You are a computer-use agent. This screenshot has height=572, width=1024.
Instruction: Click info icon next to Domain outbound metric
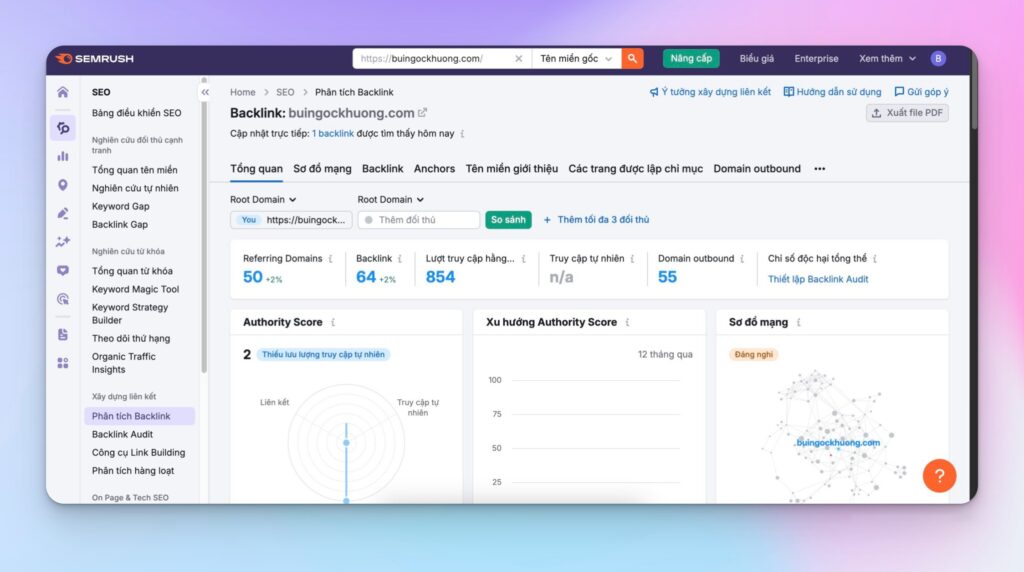coord(742,259)
